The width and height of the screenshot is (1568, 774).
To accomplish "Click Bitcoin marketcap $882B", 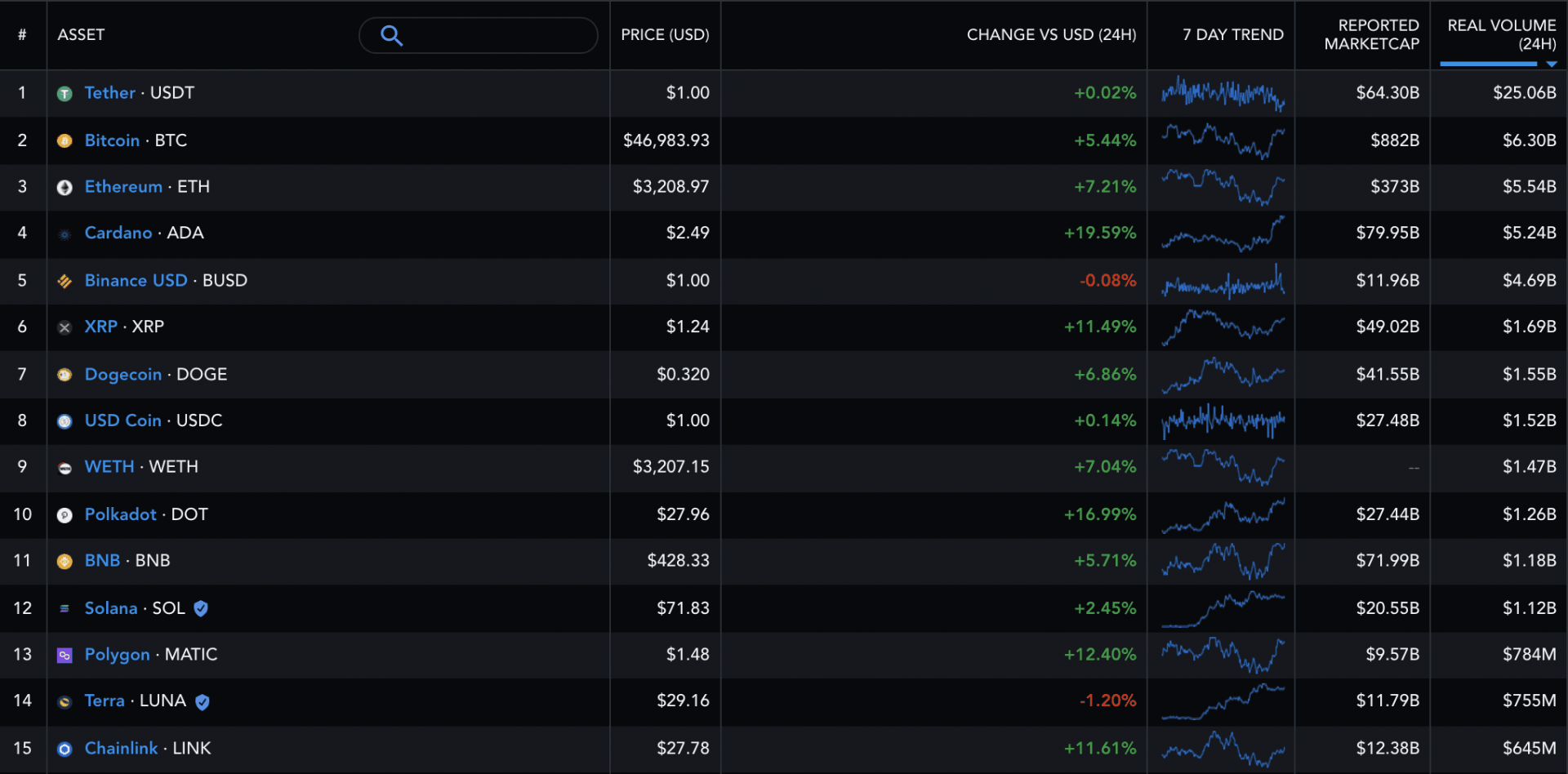I will [x=1395, y=140].
